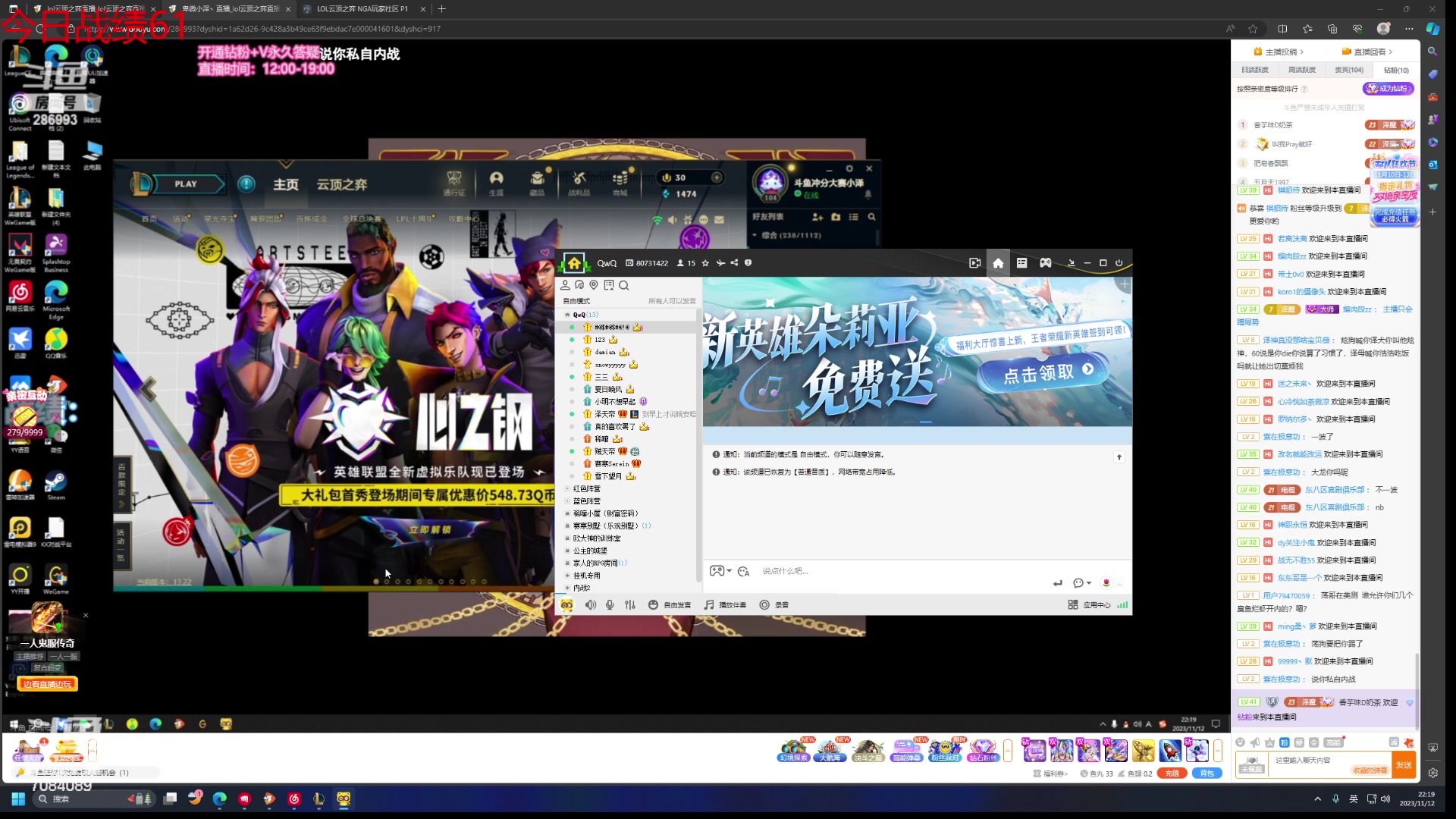Favorite this page with browser star icon

click(x=1253, y=29)
